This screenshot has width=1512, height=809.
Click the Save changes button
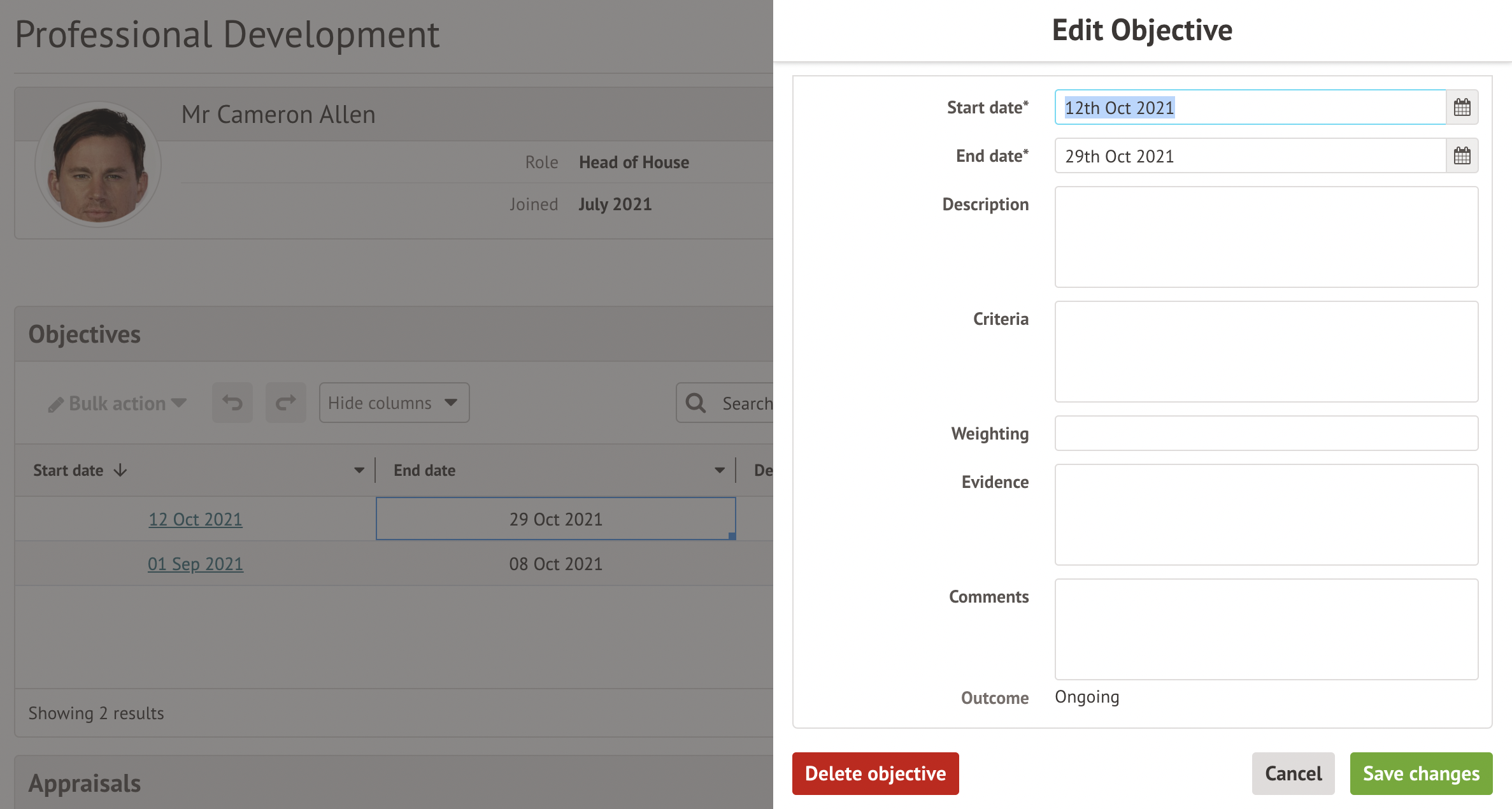(x=1421, y=773)
